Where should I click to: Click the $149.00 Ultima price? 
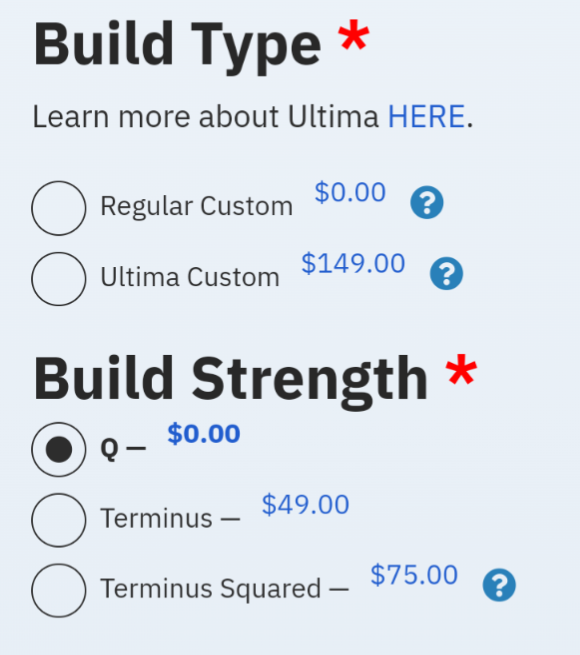pos(353,264)
